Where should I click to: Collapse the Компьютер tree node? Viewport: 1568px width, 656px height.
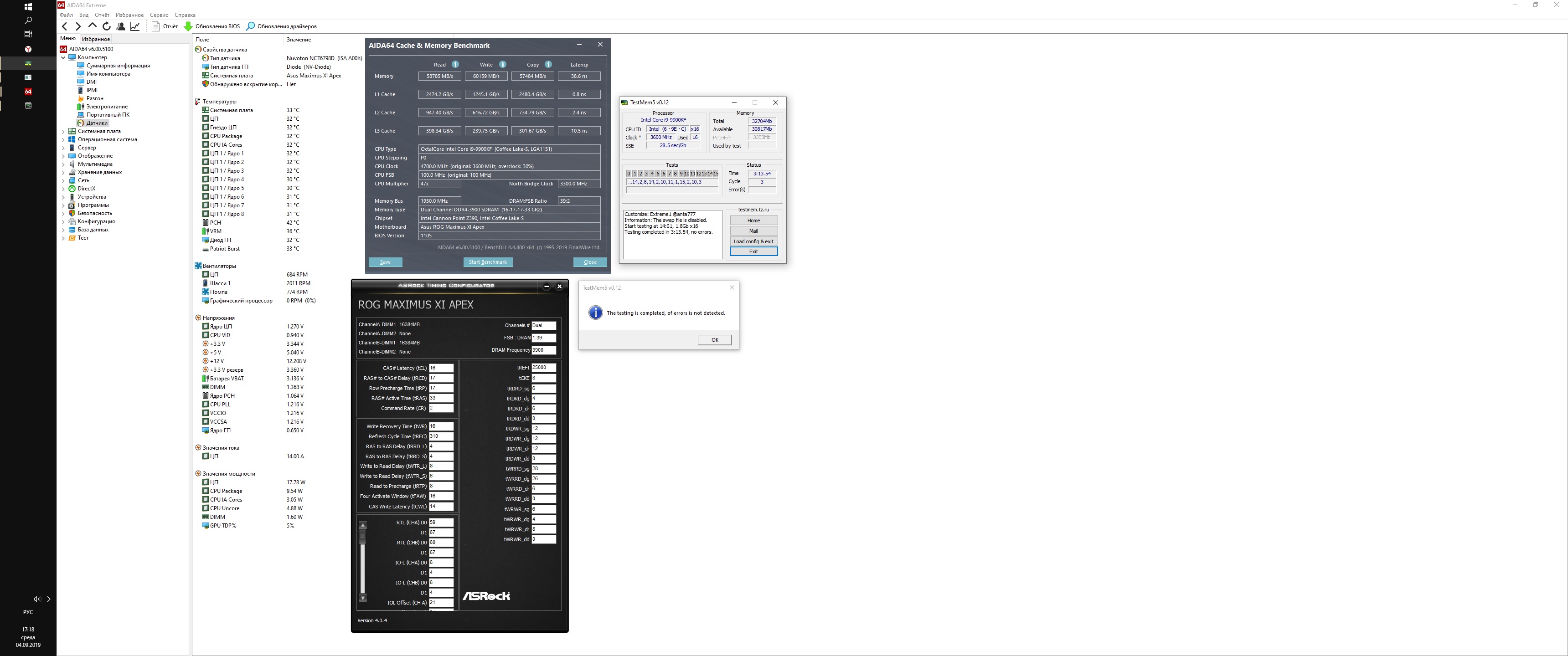[63, 57]
